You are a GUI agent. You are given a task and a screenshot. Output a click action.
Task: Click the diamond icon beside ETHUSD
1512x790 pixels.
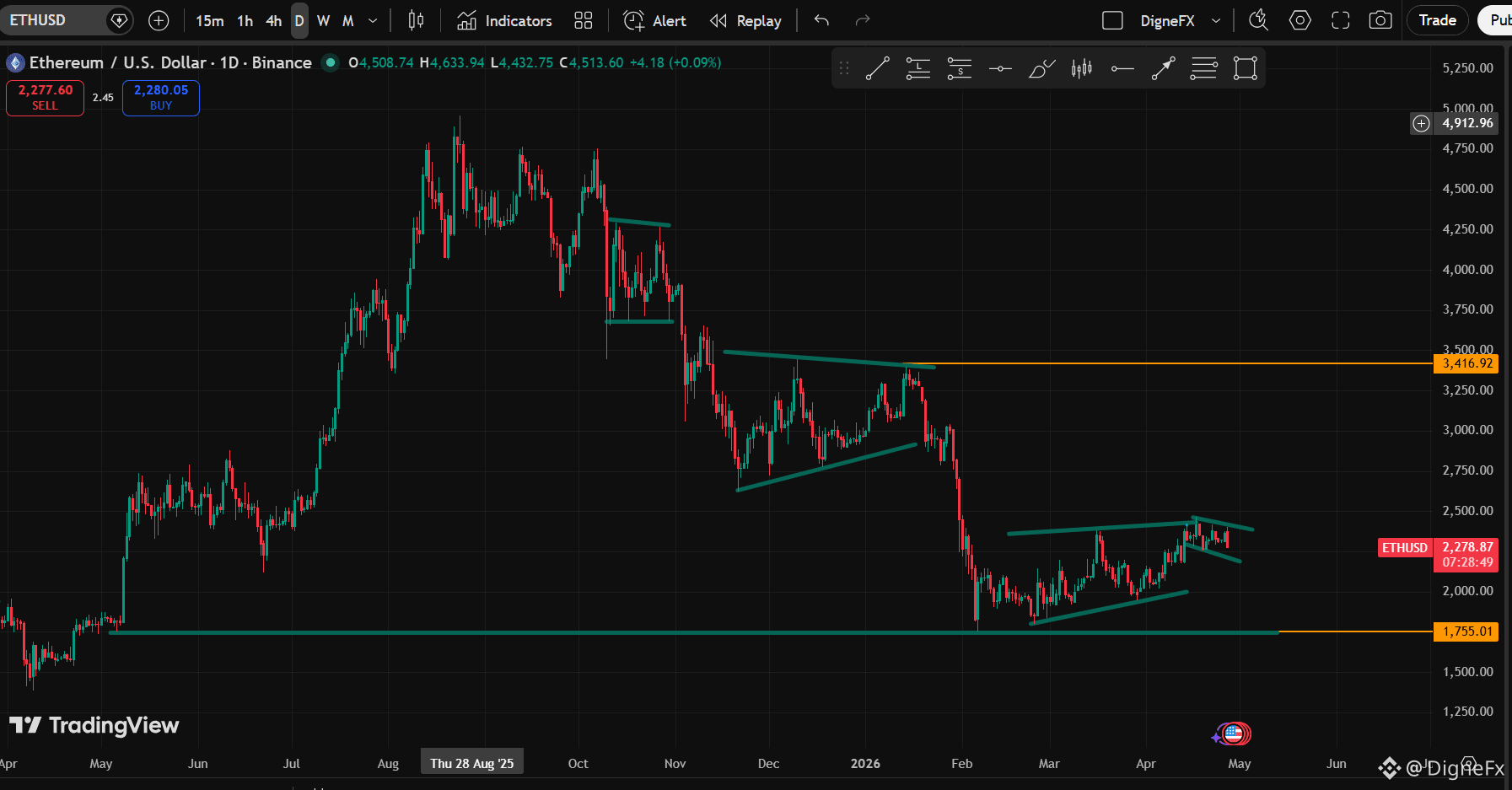point(120,20)
